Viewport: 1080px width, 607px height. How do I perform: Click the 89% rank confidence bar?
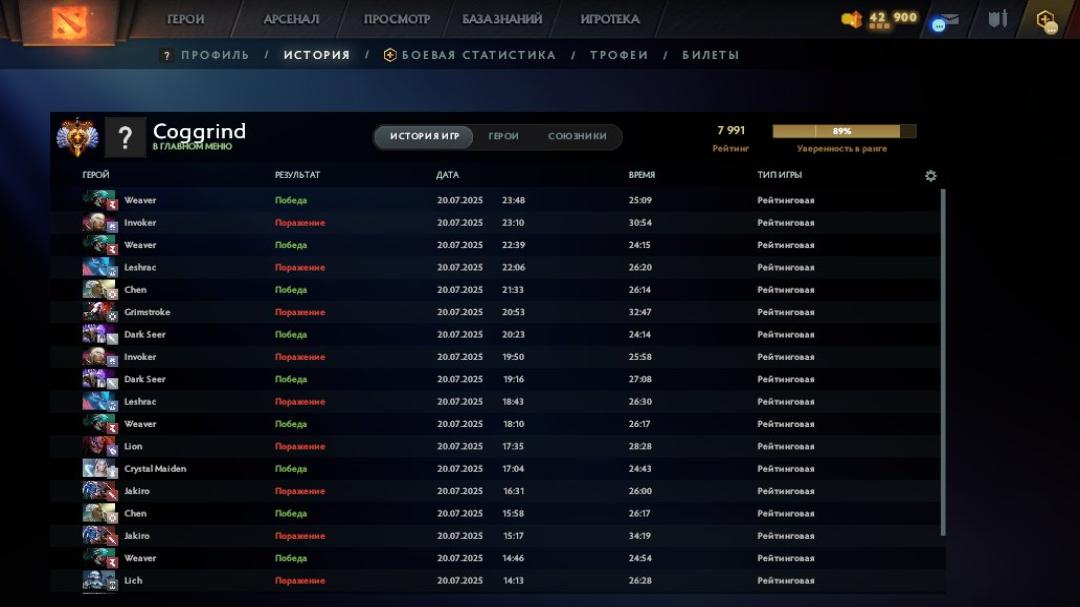[x=844, y=131]
